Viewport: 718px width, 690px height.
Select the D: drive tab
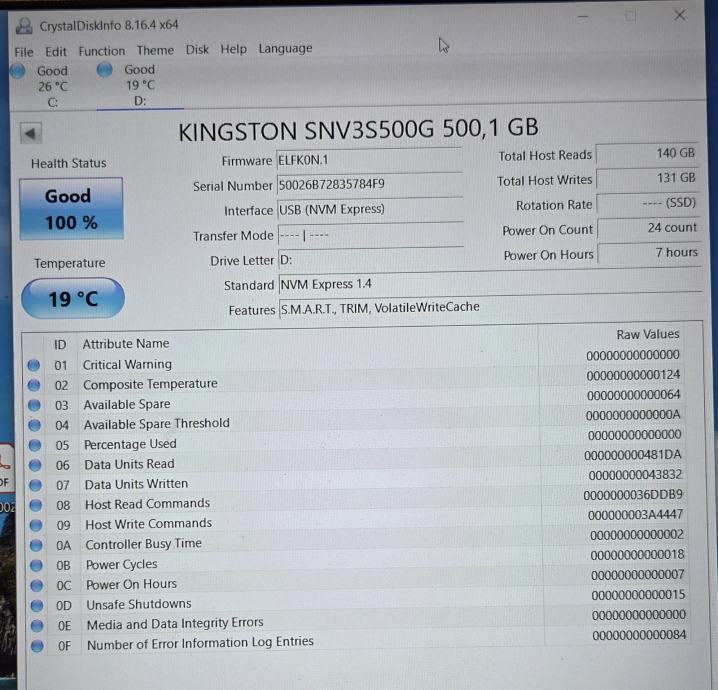tap(140, 85)
